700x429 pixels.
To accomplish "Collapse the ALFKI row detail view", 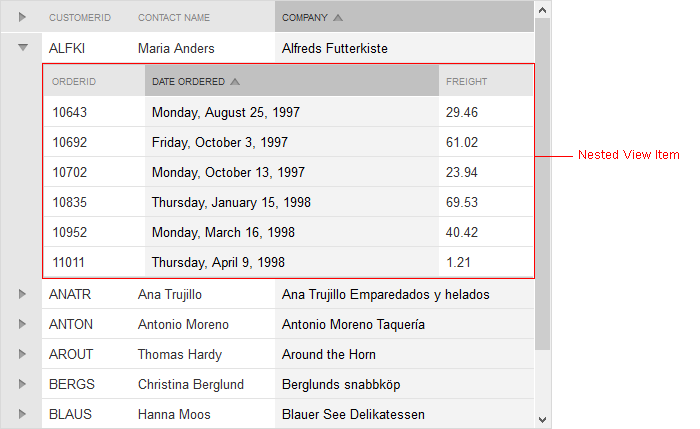I will pos(23,47).
